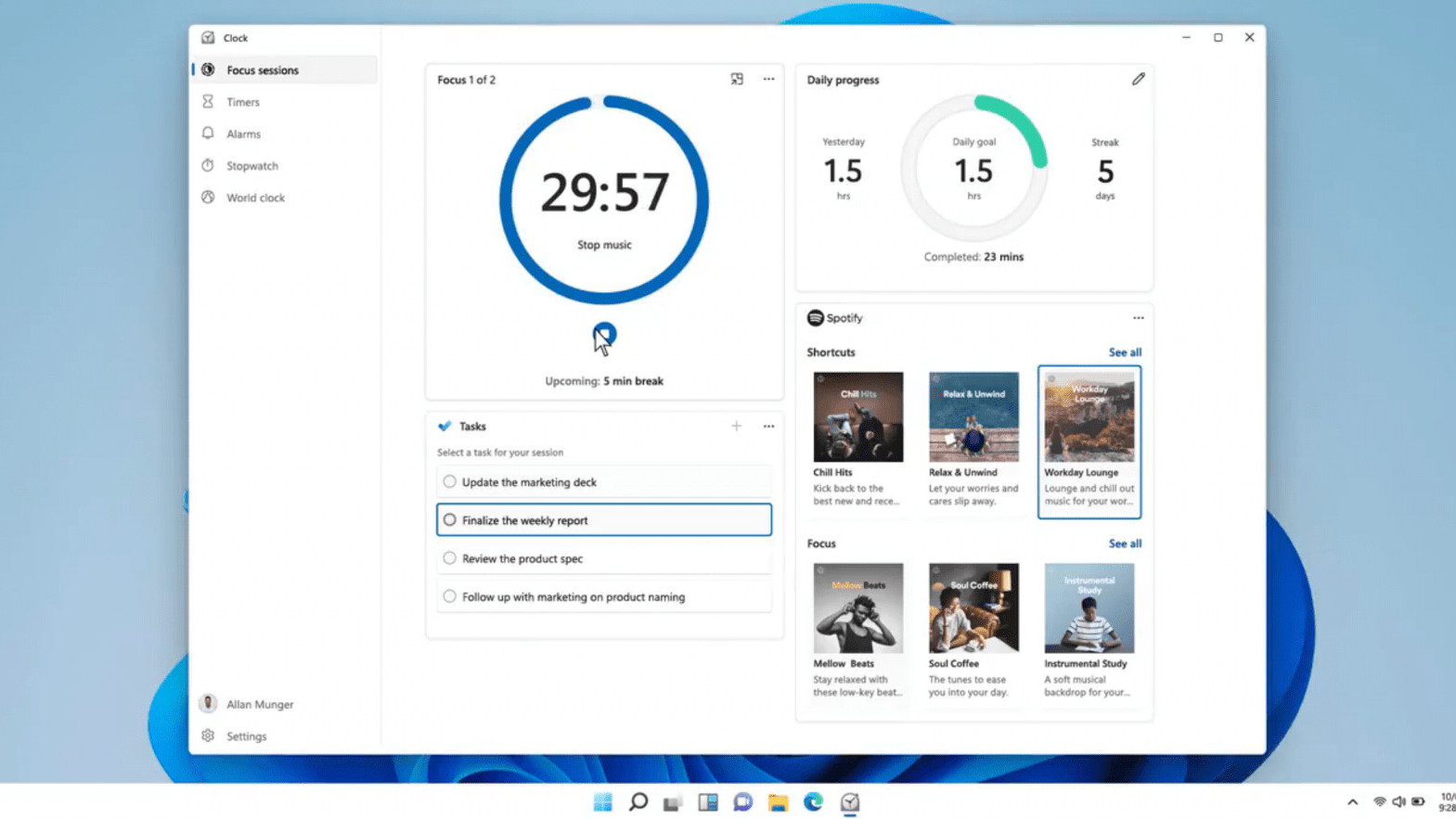Switch to the Timers section
This screenshot has width=1456, height=819.
243,102
